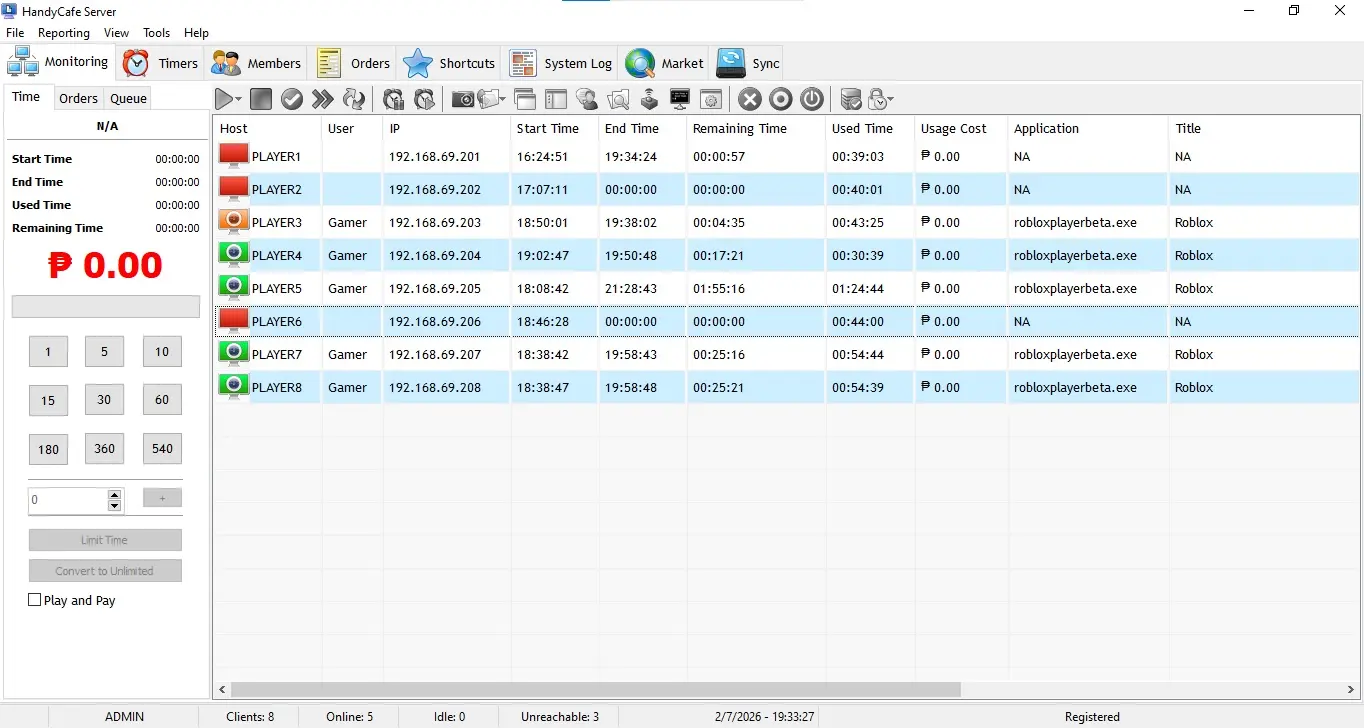Screen dimensions: 1364x728
Task: Click the picture folder toolbar icon
Action: (489, 99)
